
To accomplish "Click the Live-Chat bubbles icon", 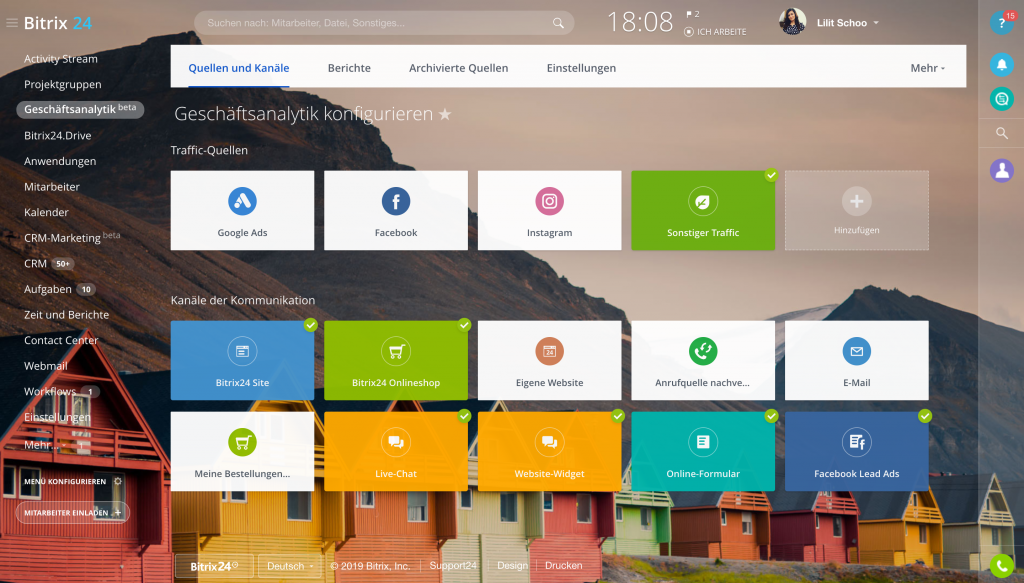I will point(396,442).
